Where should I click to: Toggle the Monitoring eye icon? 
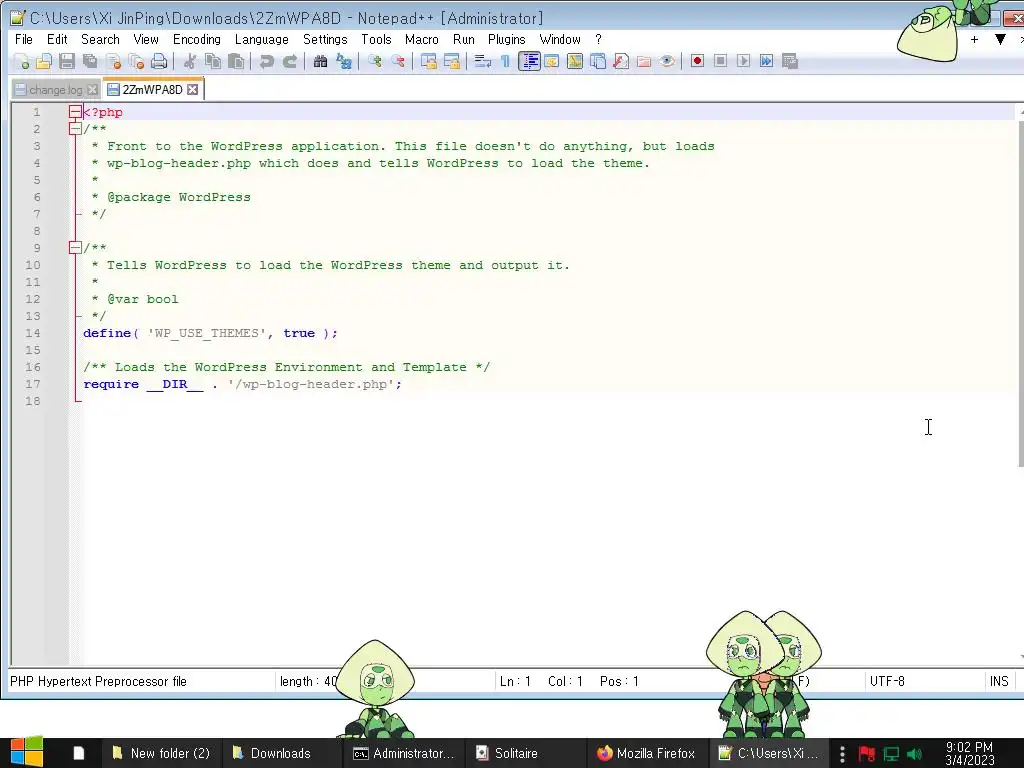[x=667, y=61]
